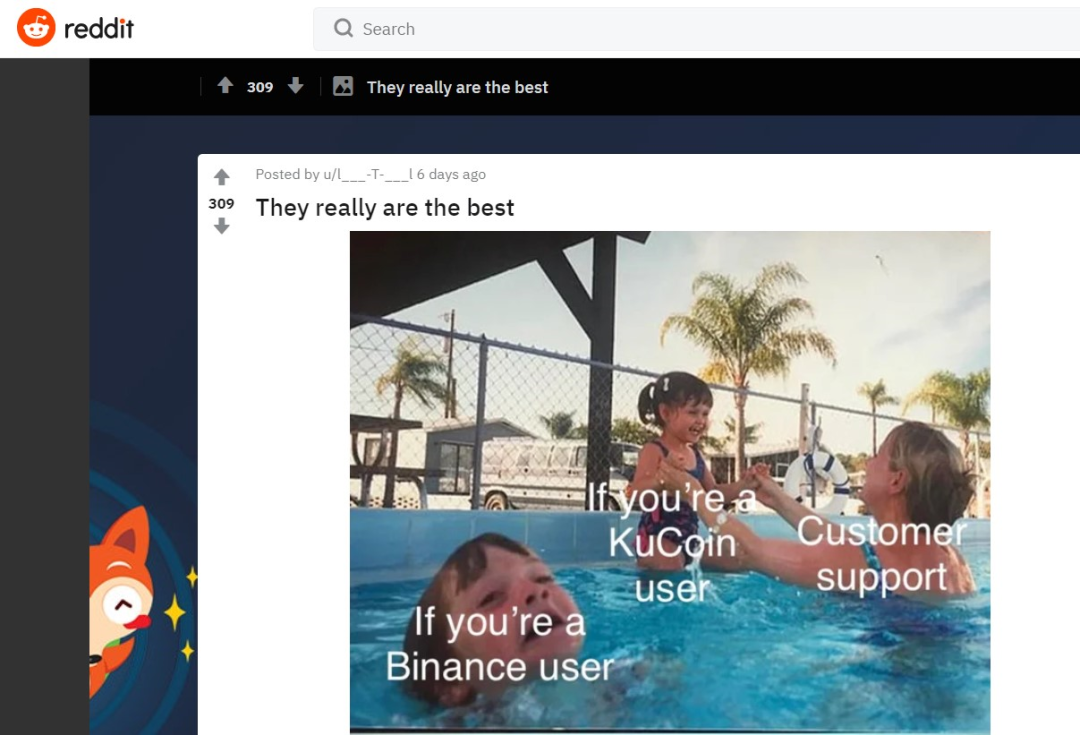Click the Reddit Snoo logo icon

(x=36, y=28)
